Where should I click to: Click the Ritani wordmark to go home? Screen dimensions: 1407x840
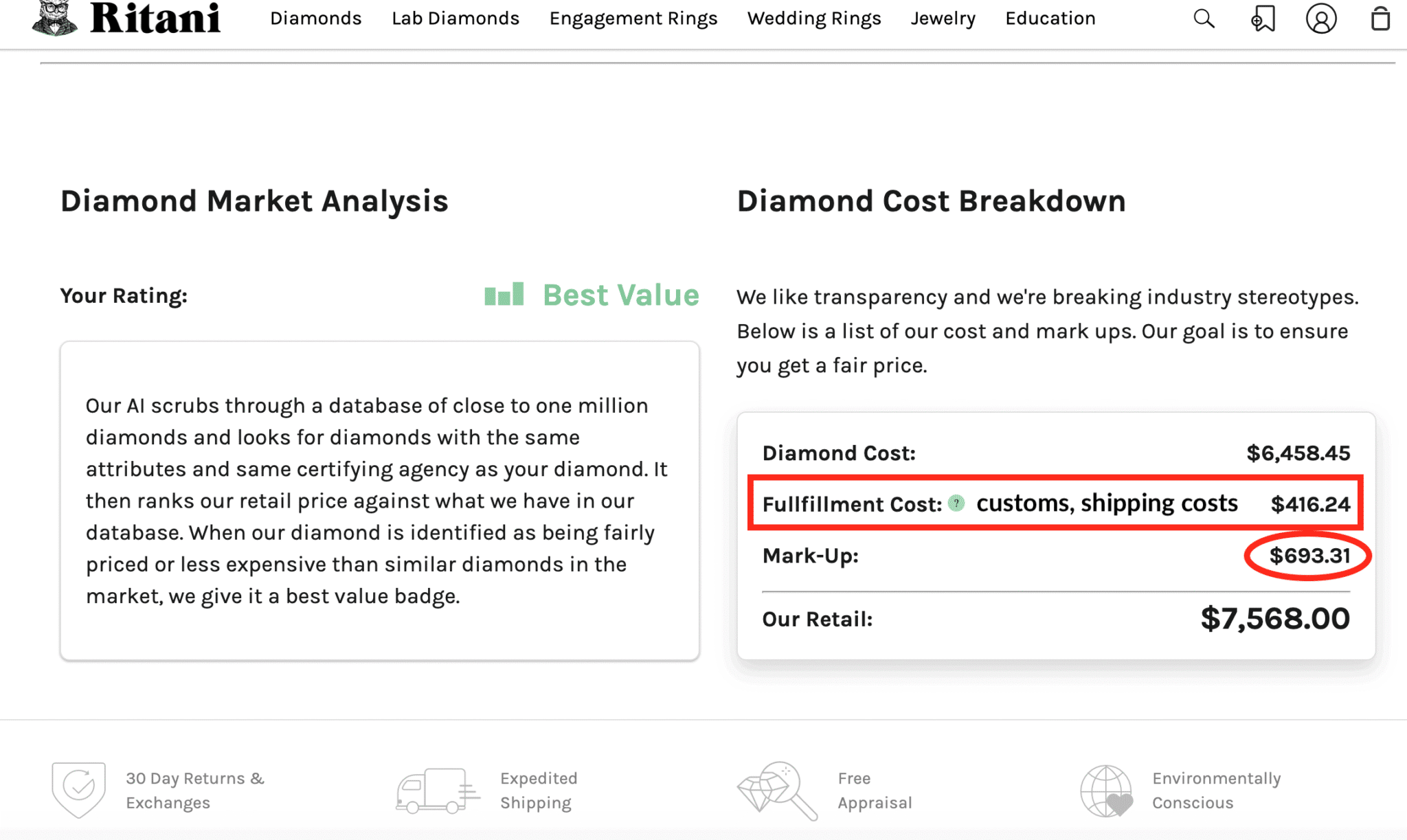tap(155, 19)
